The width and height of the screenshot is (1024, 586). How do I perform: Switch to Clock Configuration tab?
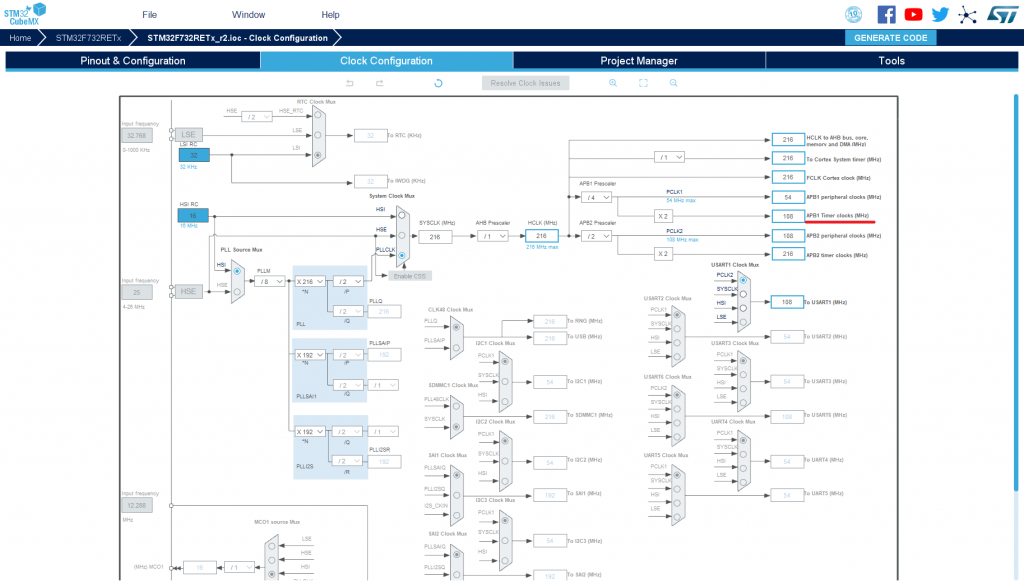[386, 61]
